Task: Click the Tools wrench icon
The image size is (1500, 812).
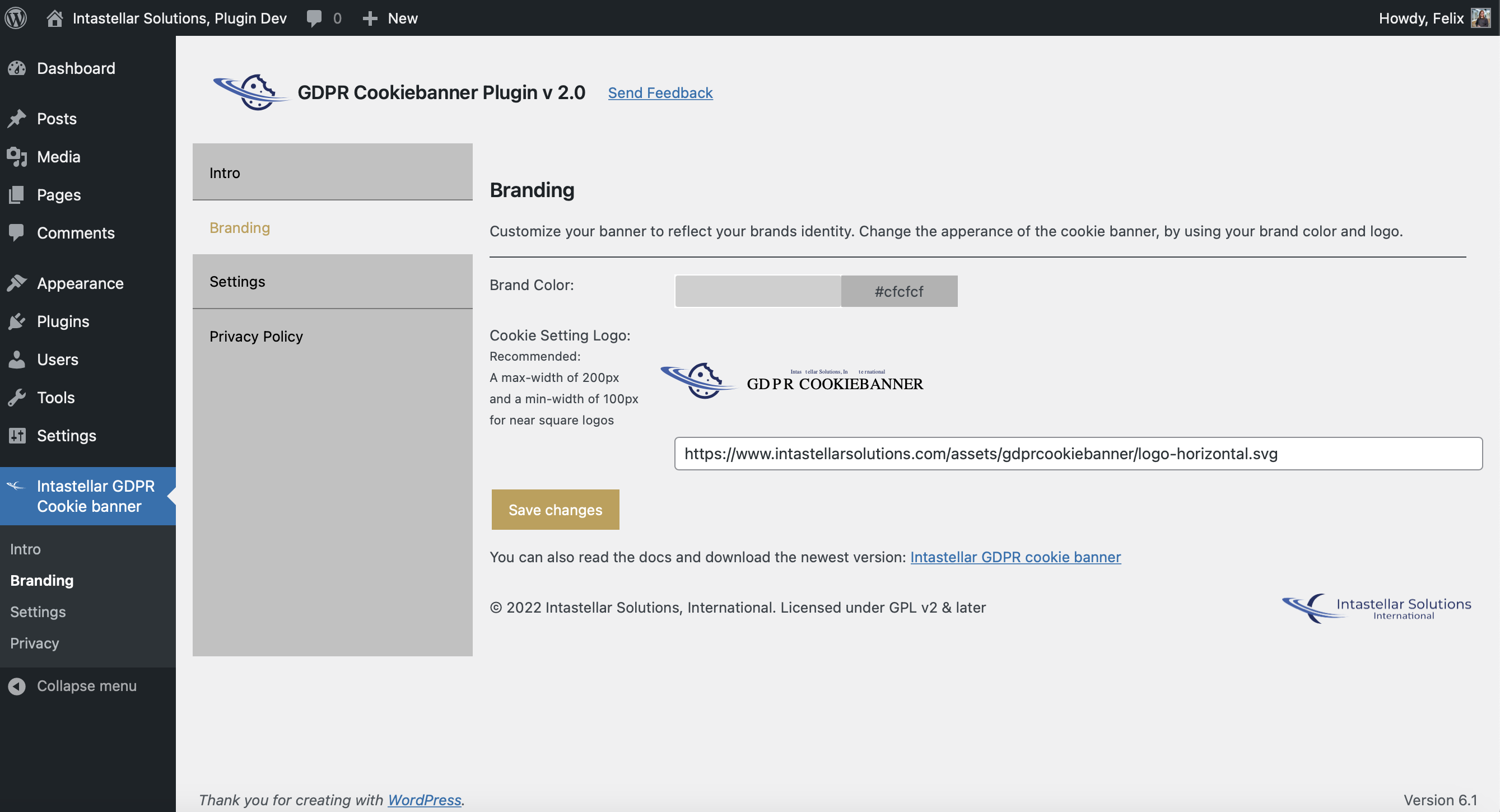Action: point(17,398)
